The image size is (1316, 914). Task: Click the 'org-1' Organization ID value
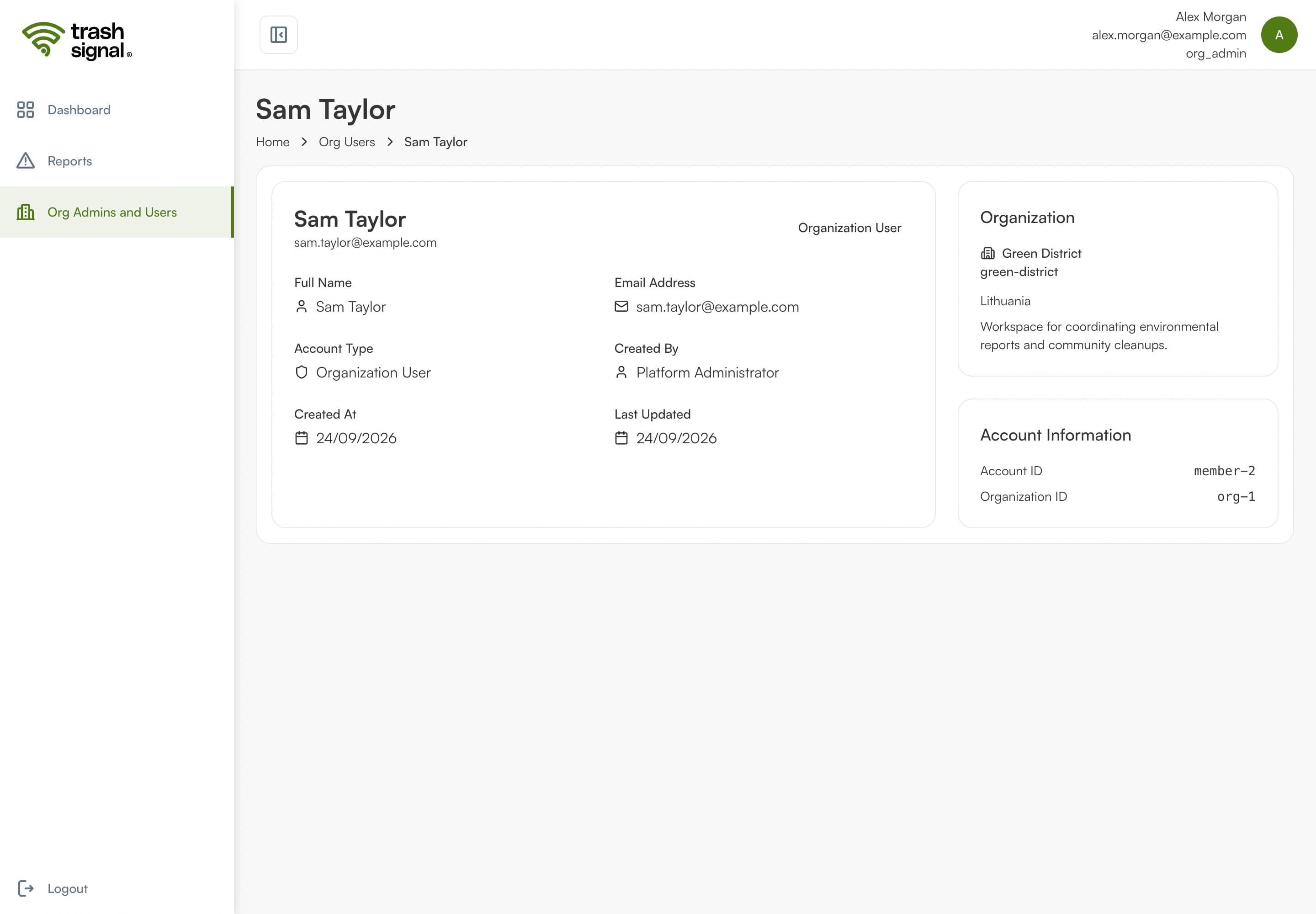[1236, 496]
